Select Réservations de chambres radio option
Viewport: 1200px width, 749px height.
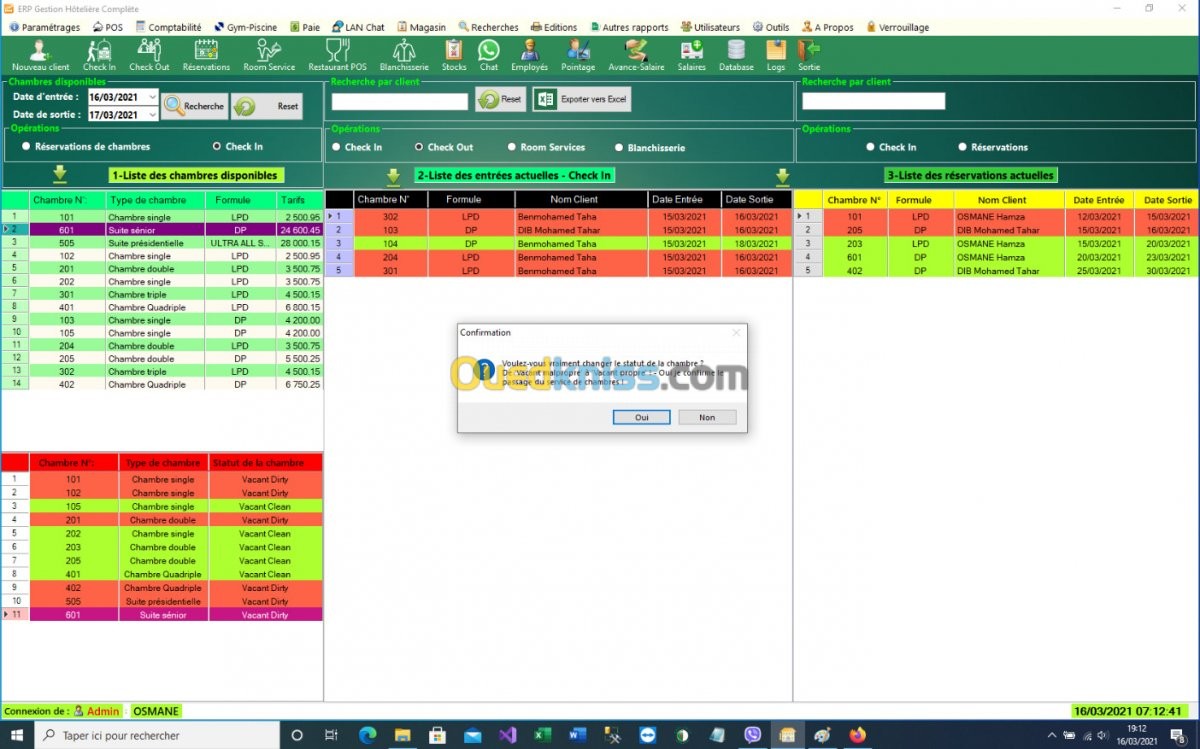pyautogui.click(x=86, y=146)
